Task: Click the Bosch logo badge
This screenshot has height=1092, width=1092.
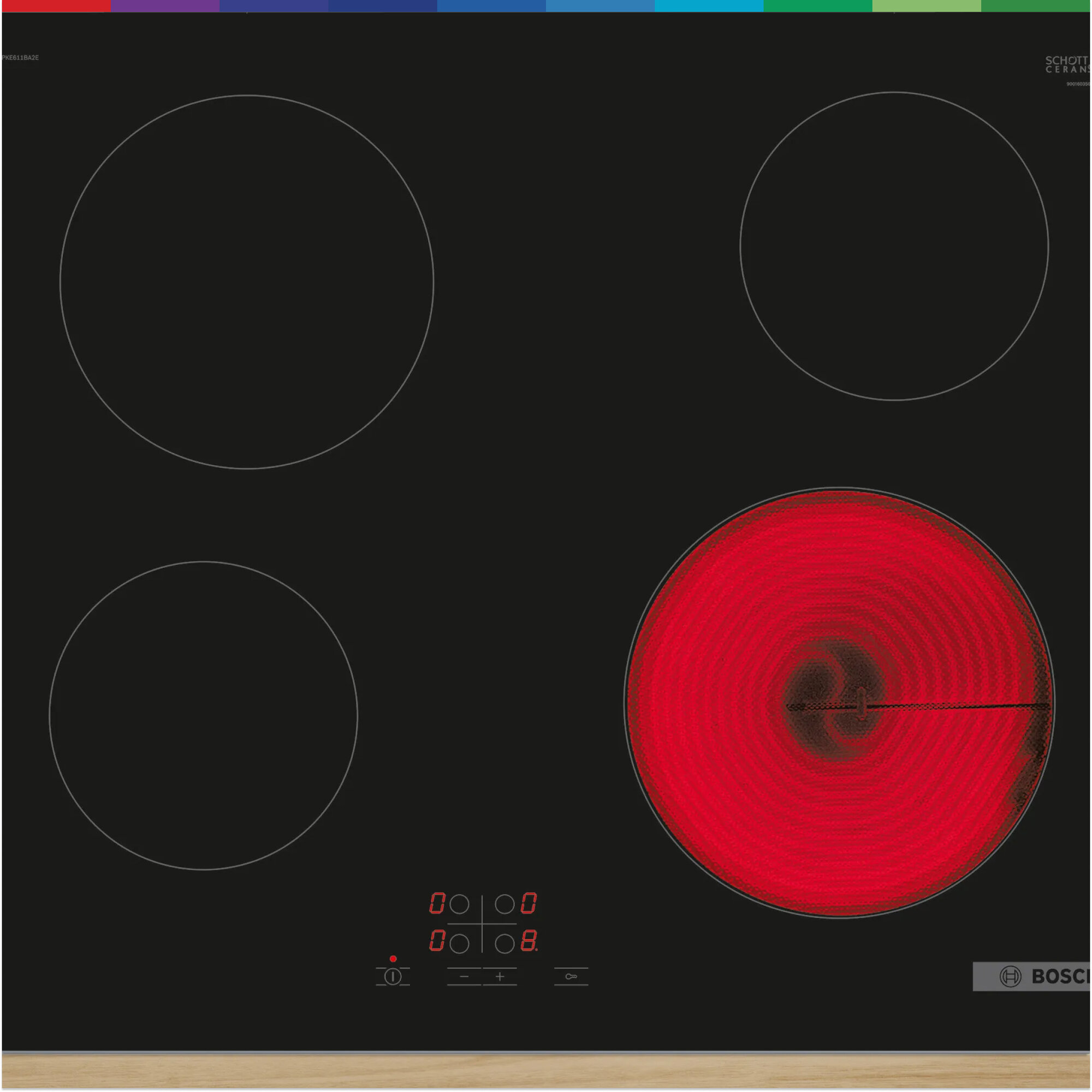Action: coord(1032,976)
